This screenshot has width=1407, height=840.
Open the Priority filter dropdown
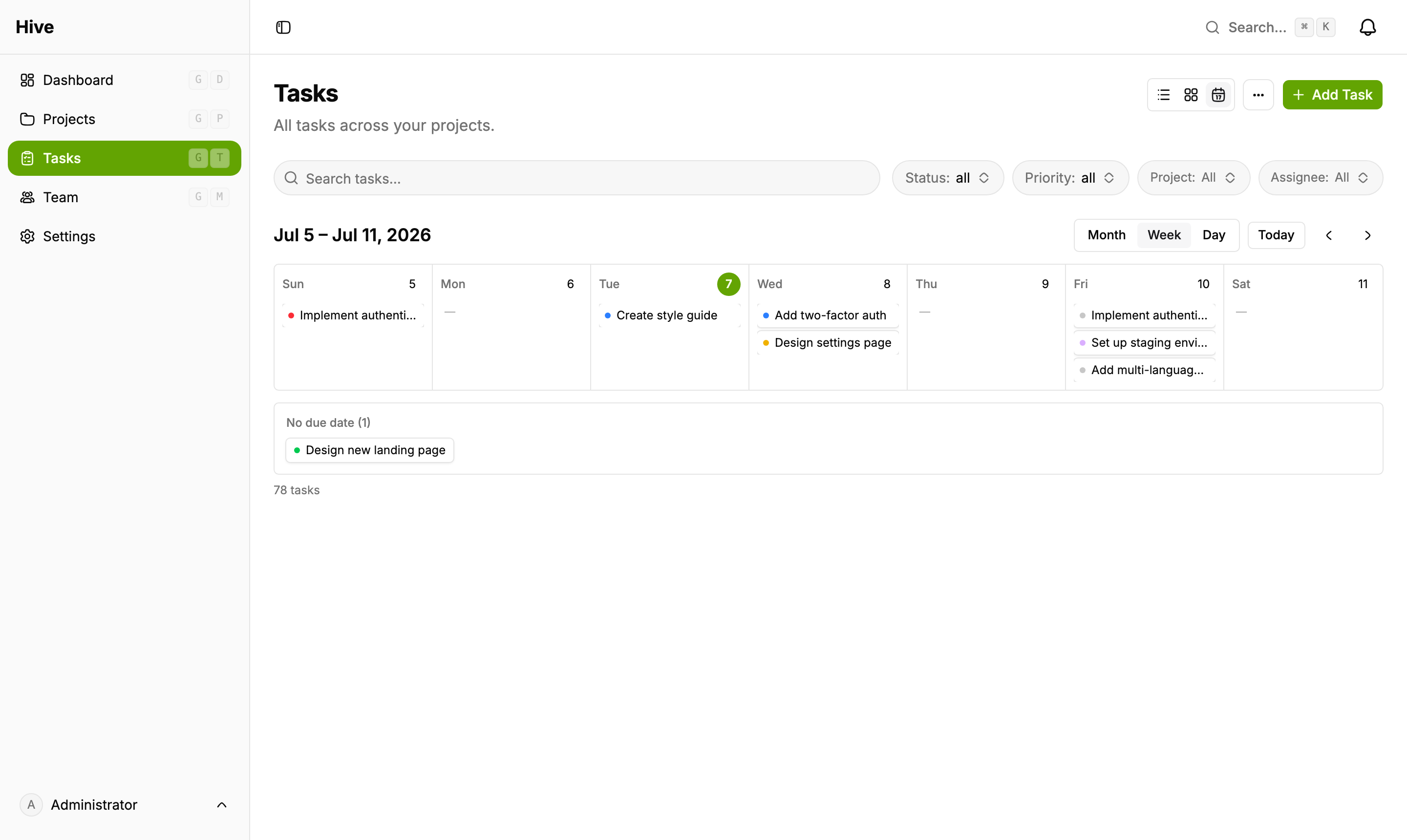tap(1070, 178)
